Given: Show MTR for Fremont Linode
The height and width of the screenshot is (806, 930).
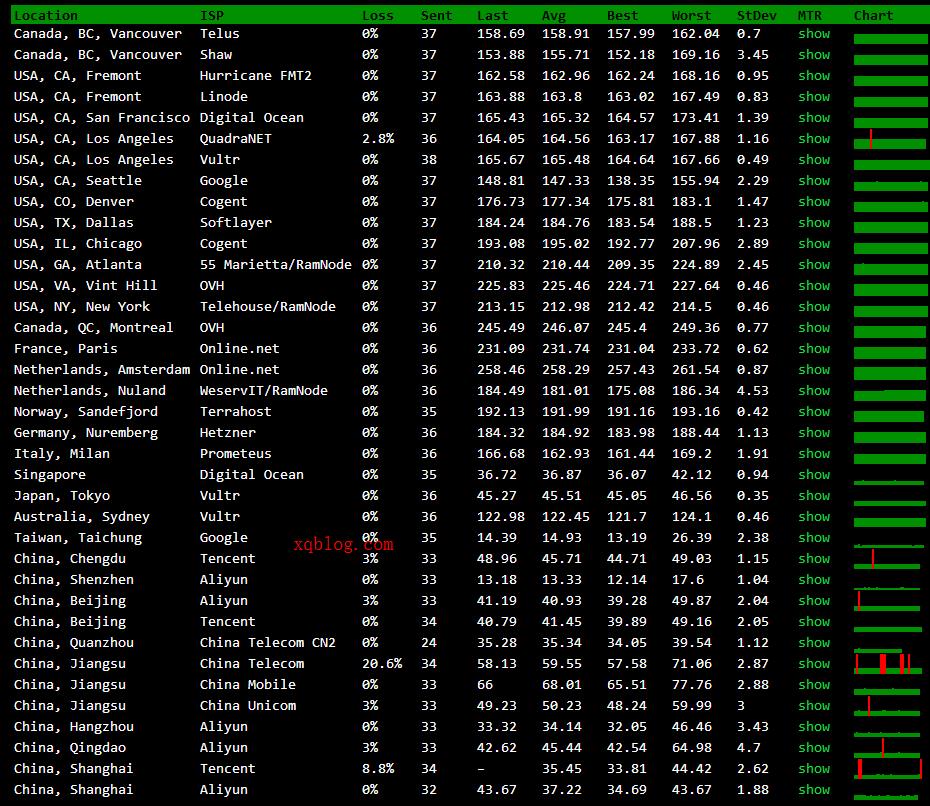Looking at the screenshot, I should click(814, 97).
